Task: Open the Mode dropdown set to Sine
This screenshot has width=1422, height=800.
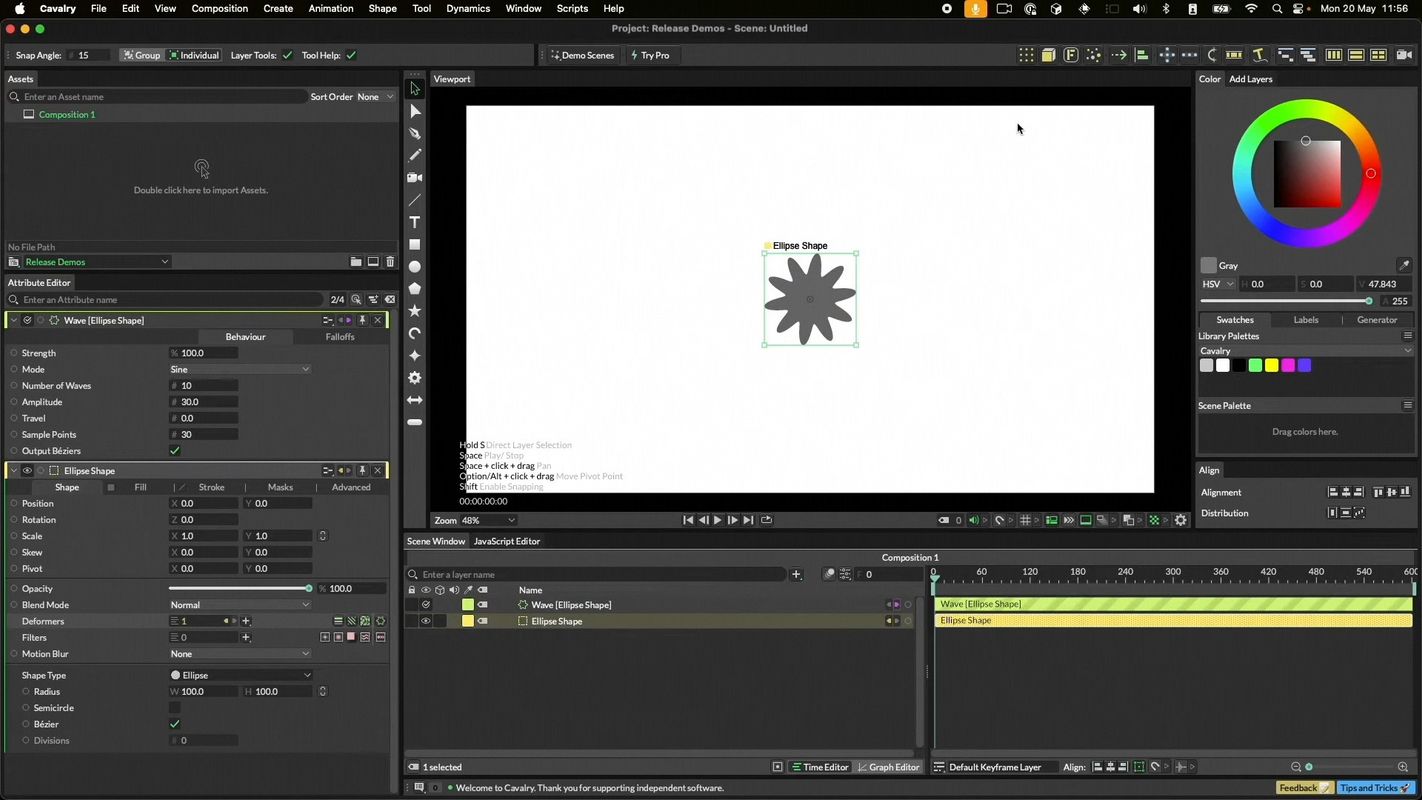Action: [x=240, y=370]
